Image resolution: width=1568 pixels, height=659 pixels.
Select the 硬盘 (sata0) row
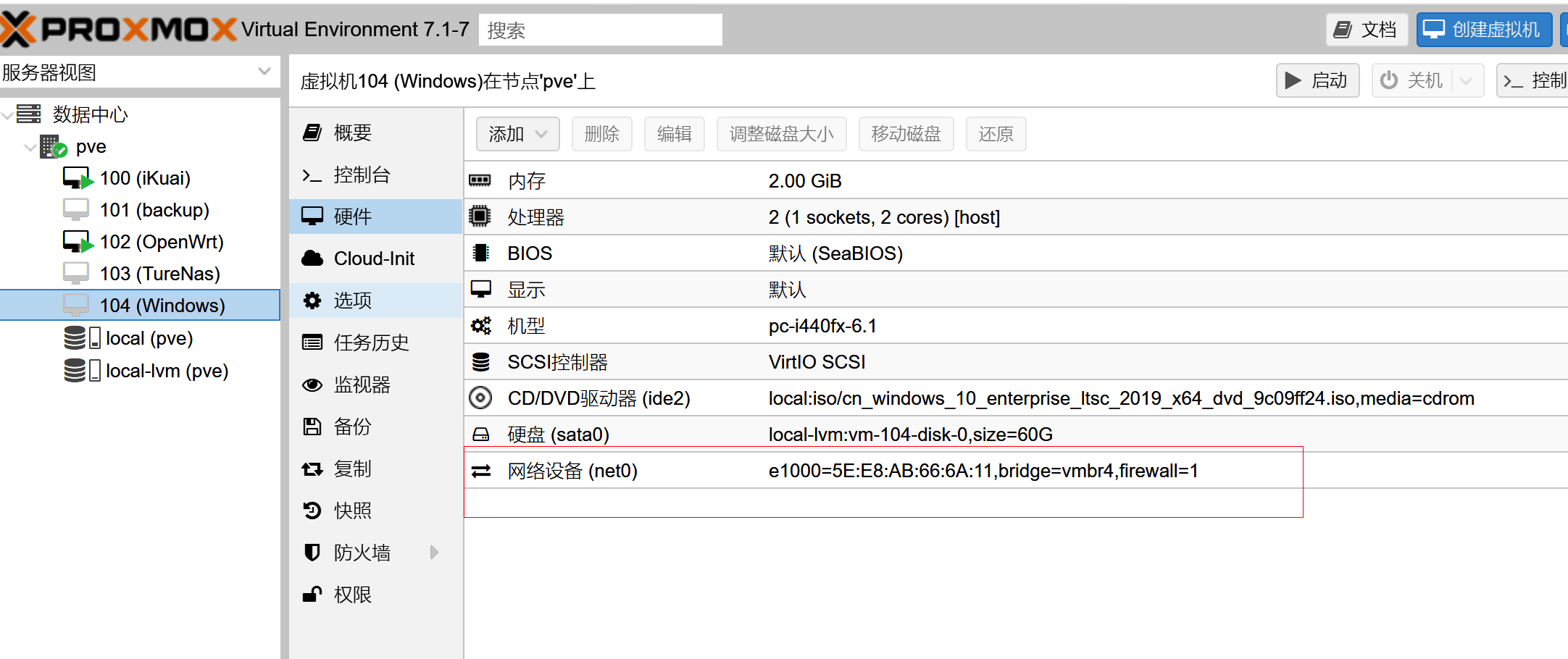coord(1016,435)
